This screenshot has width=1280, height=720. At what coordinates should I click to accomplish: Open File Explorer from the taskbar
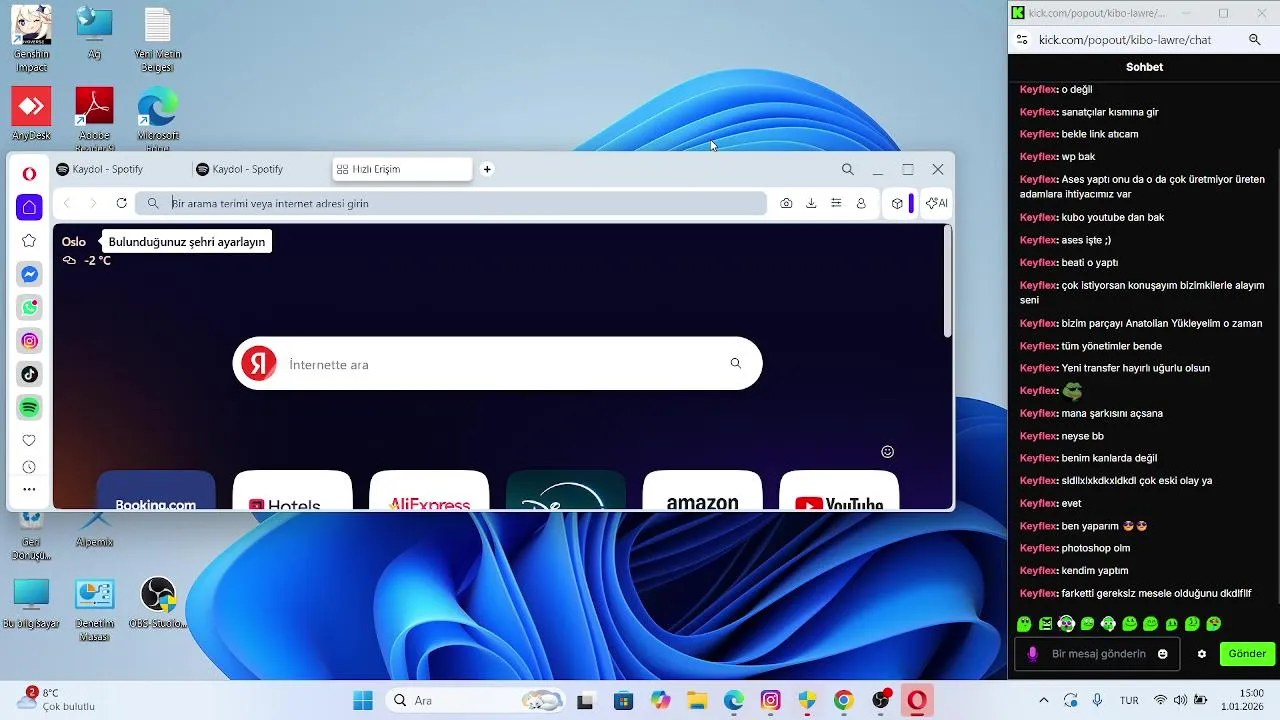pos(696,700)
